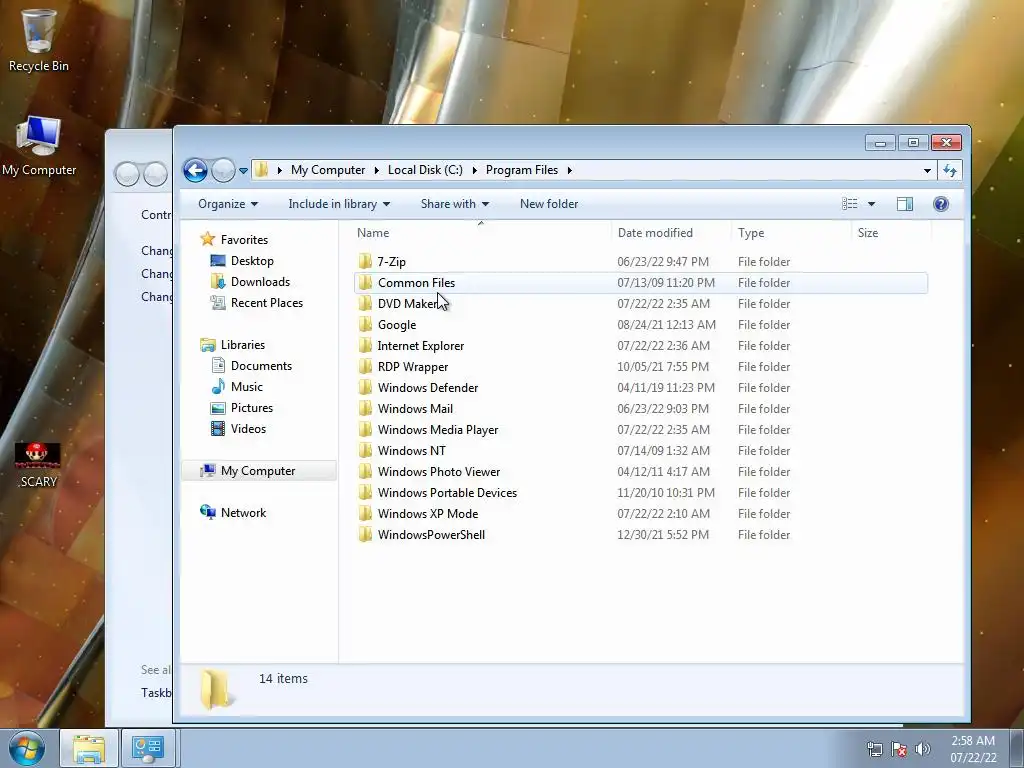Expand the arrow after Local Disk (C:) breadcrumb
The image size is (1024, 768).
tap(473, 170)
